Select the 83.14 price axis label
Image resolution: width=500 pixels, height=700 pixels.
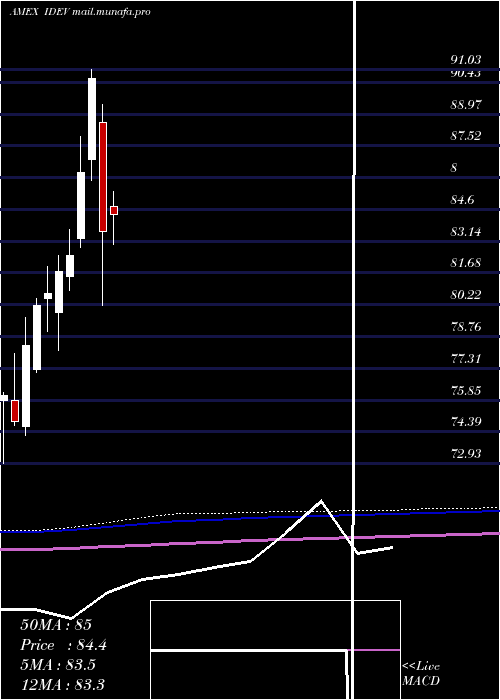466,231
